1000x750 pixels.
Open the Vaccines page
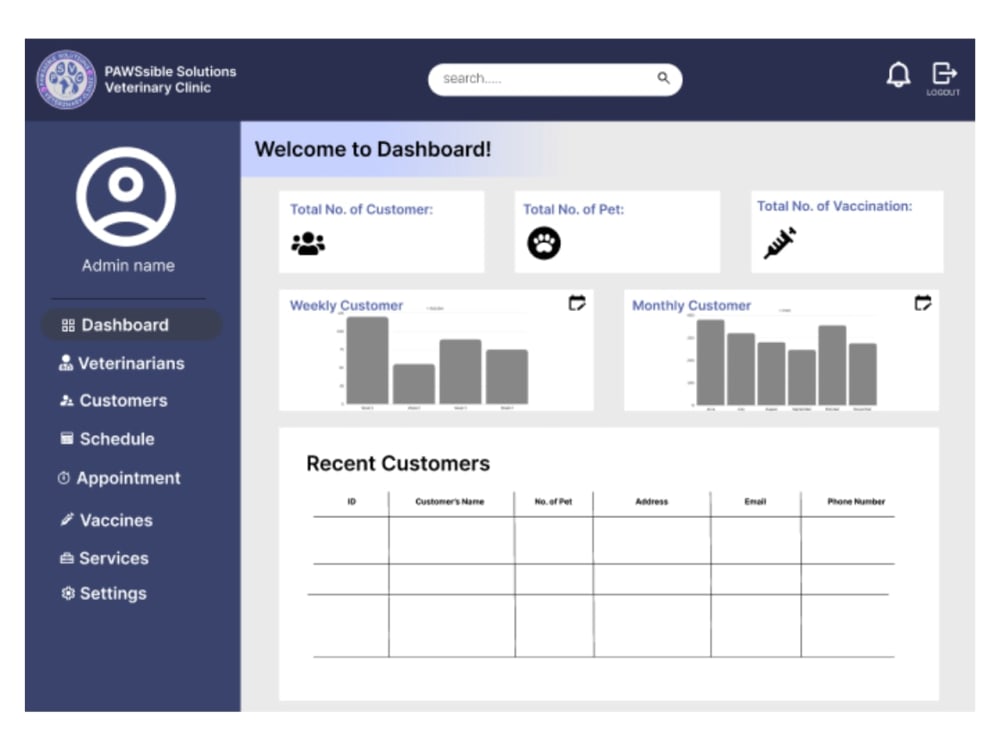tap(107, 520)
